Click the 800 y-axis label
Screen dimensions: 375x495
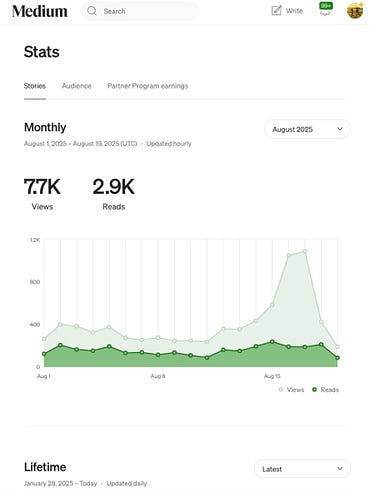[35, 282]
